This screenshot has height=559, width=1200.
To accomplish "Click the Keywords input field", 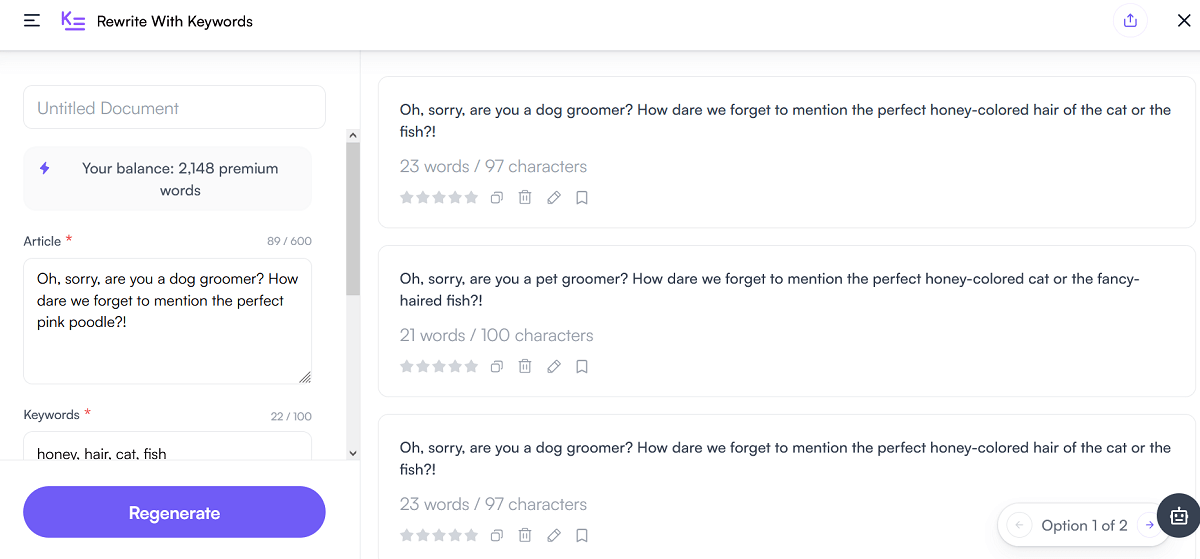I will click(167, 447).
